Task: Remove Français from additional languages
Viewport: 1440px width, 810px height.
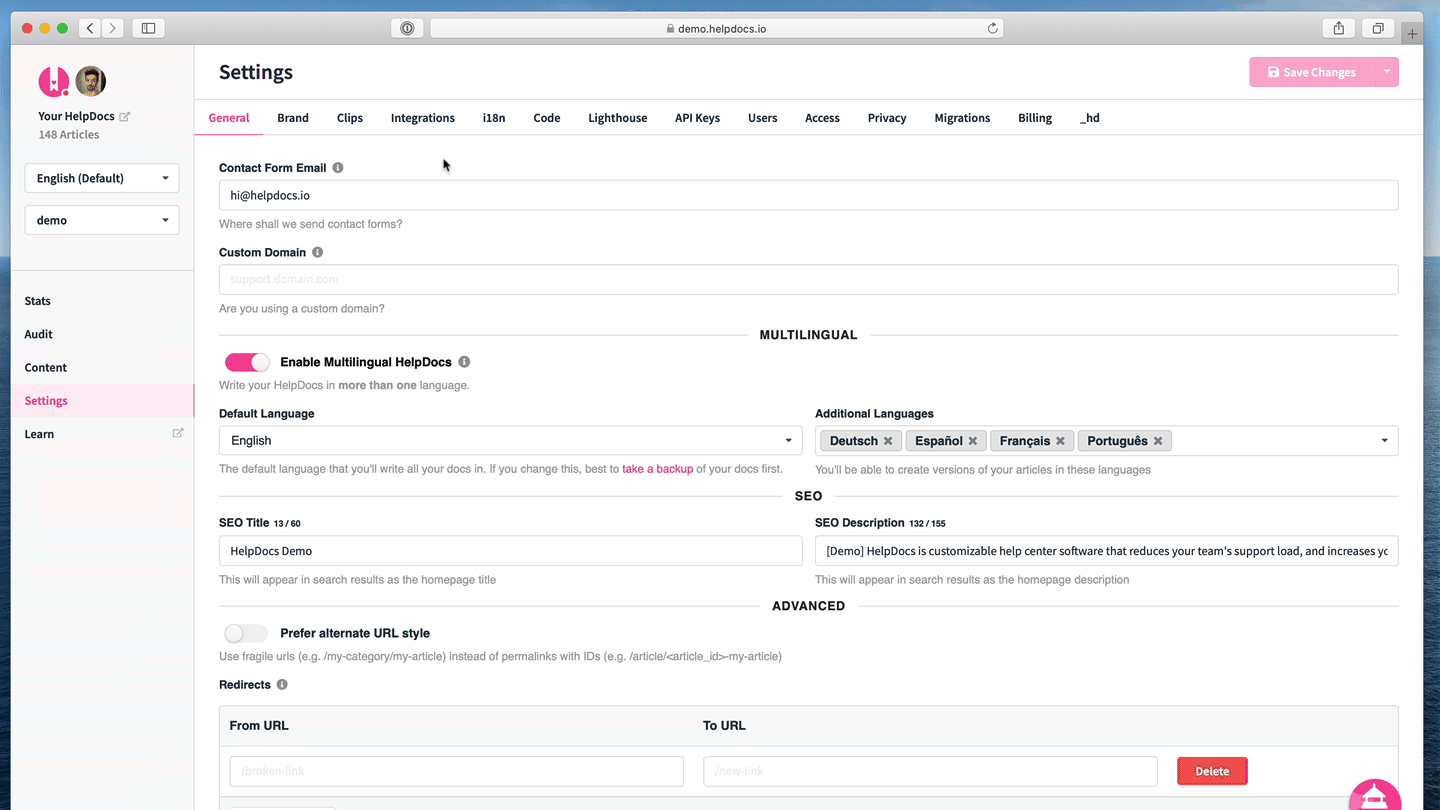Action: (x=1061, y=441)
